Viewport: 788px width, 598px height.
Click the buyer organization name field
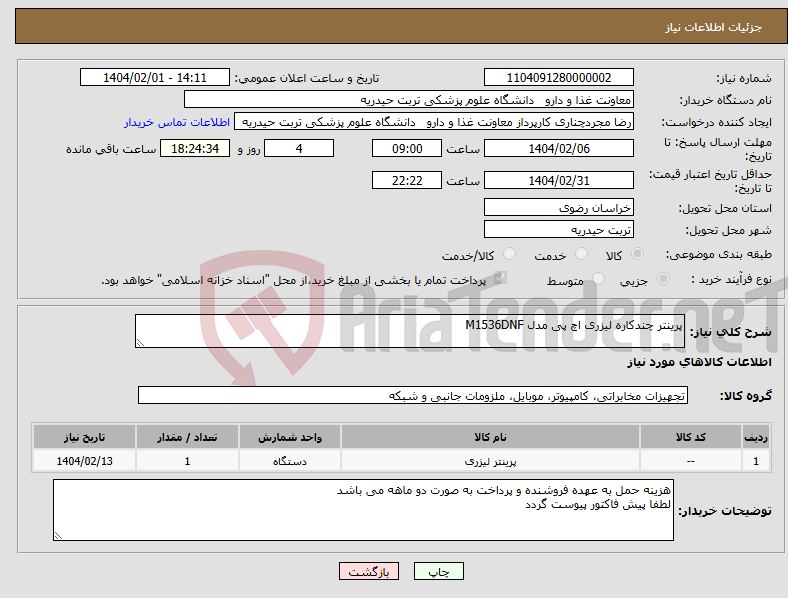pos(409,99)
